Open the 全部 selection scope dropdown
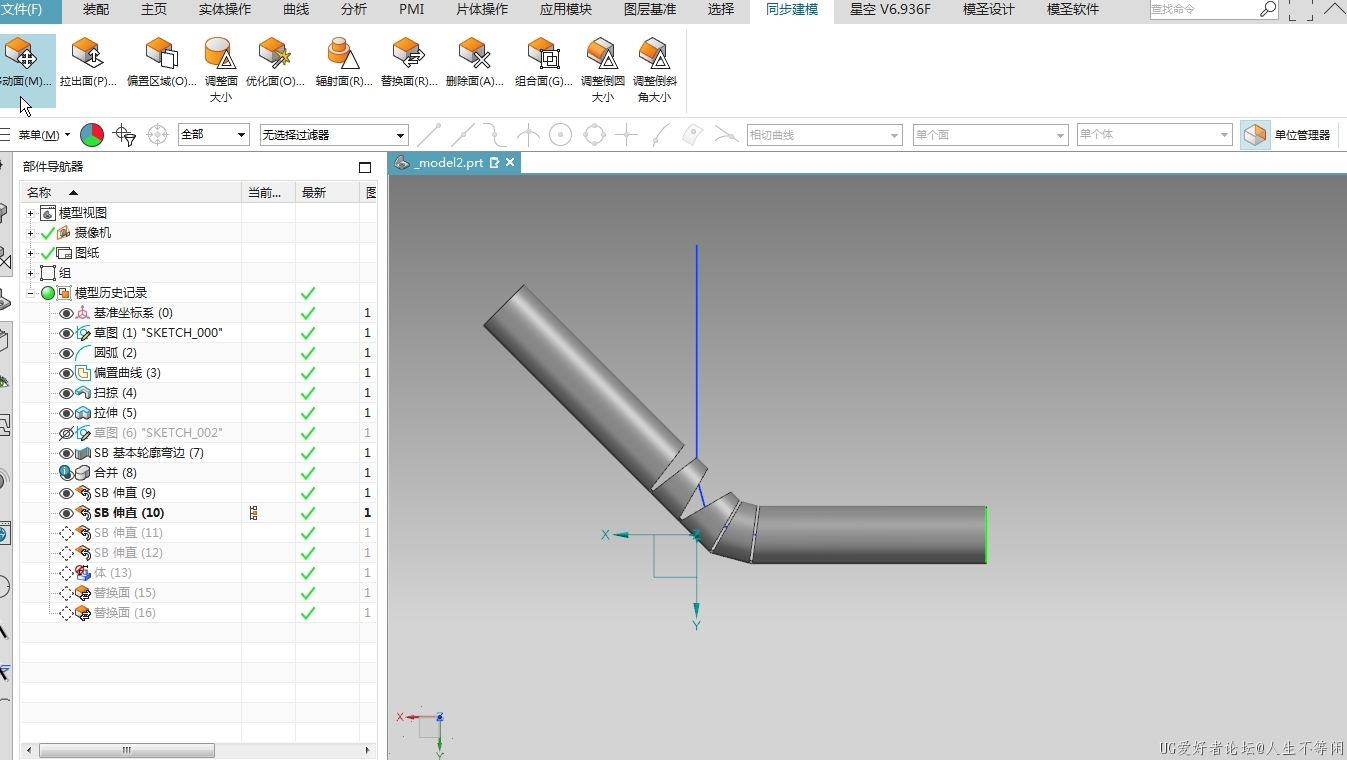The width and height of the screenshot is (1347, 760). [213, 135]
